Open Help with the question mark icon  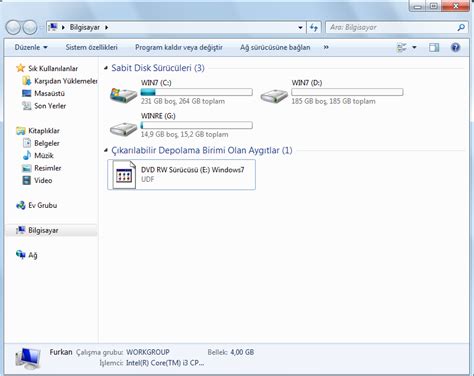coord(455,48)
